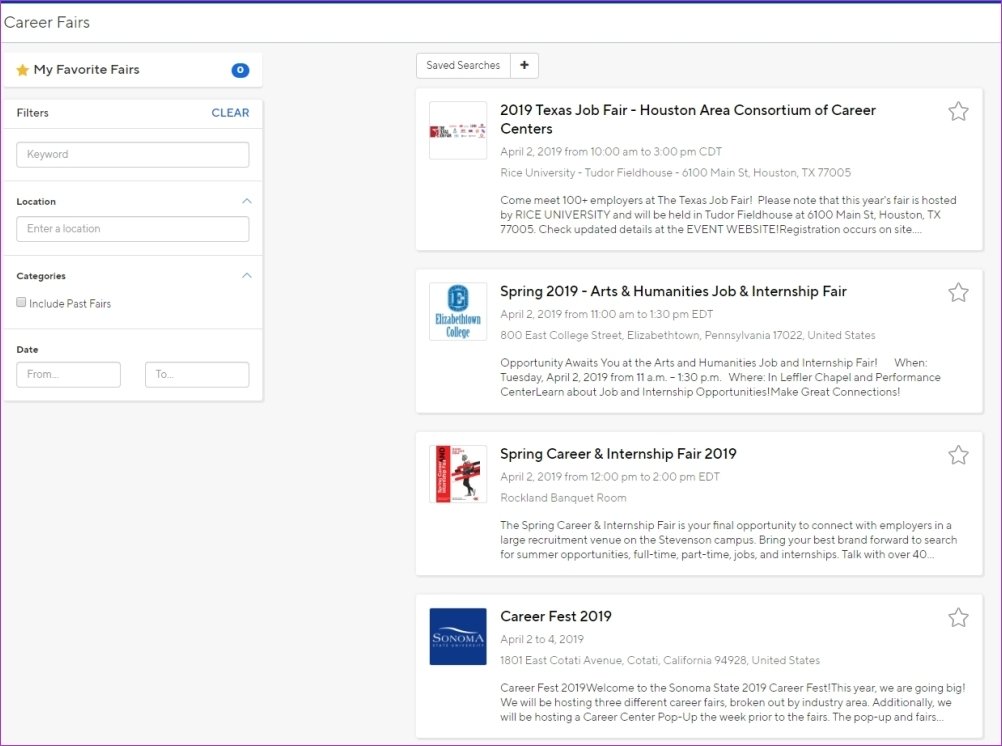Image resolution: width=1002 pixels, height=746 pixels.
Task: Clear all filters with the CLEAR link
Action: [x=230, y=113]
